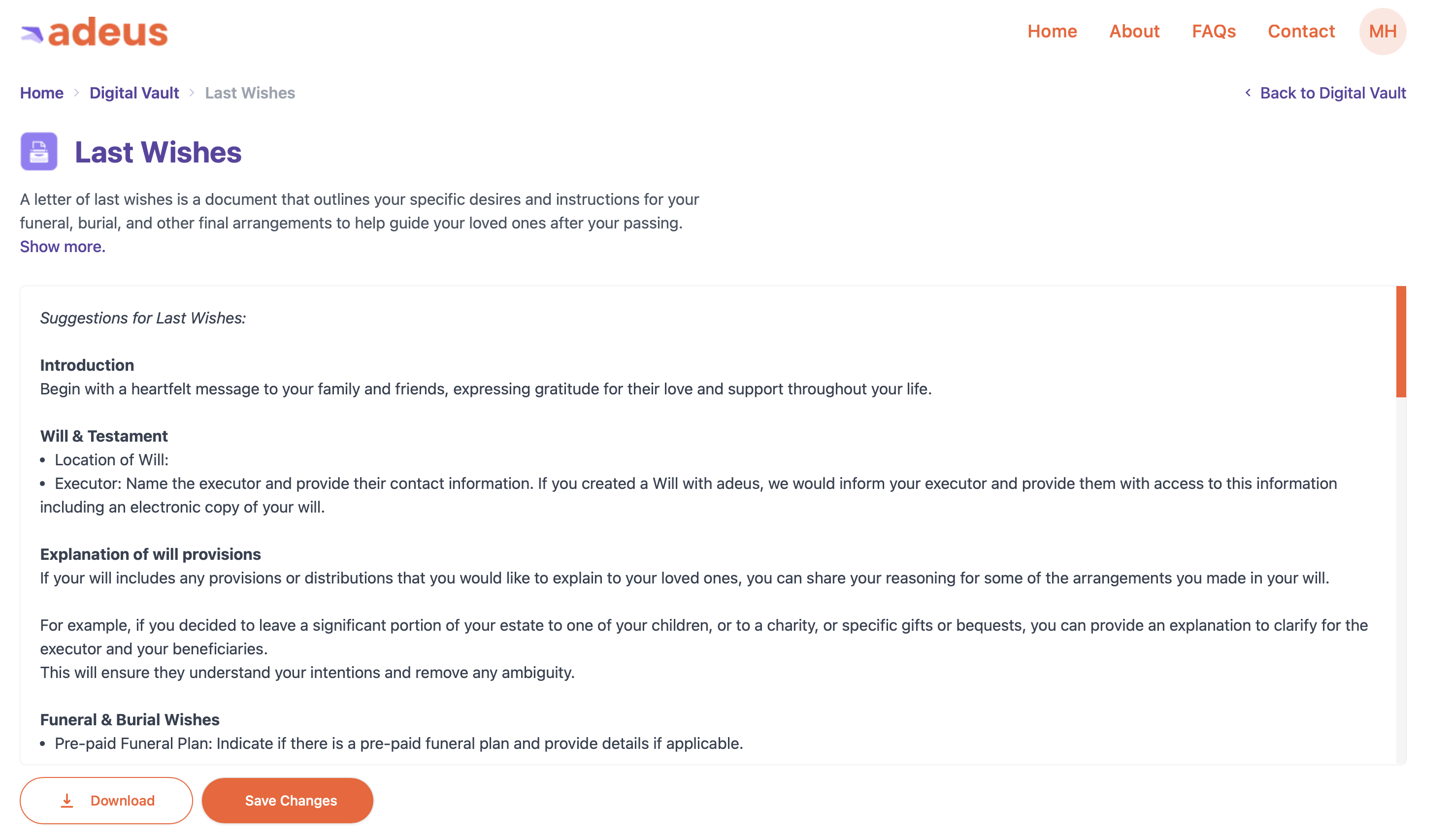Place cursor after Location of Will:
The width and height of the screenshot is (1452, 840).
tap(170, 460)
